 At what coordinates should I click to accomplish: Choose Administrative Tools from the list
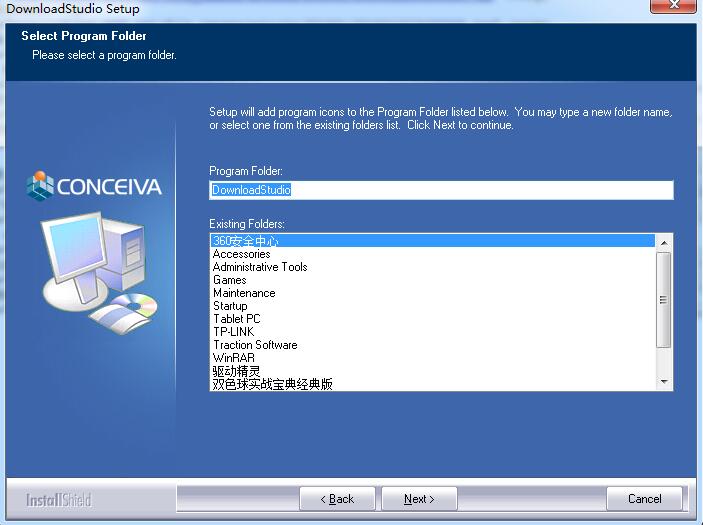260,267
